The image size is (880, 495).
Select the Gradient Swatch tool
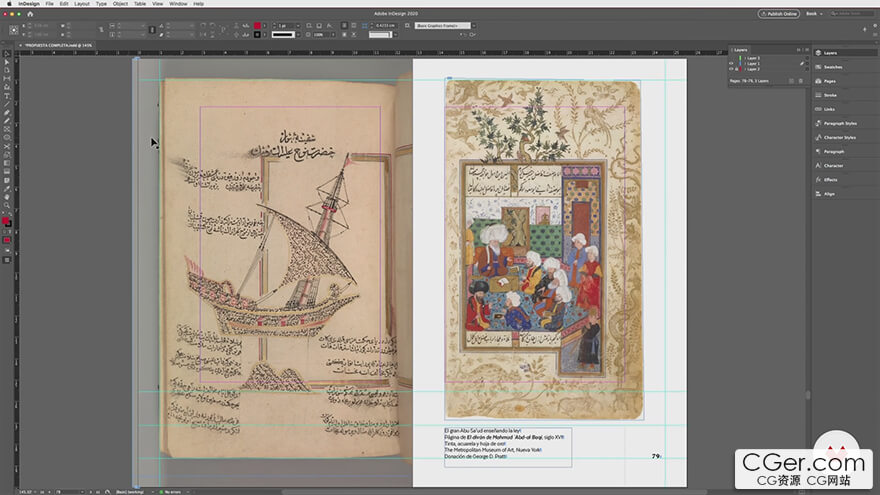coord(7,163)
